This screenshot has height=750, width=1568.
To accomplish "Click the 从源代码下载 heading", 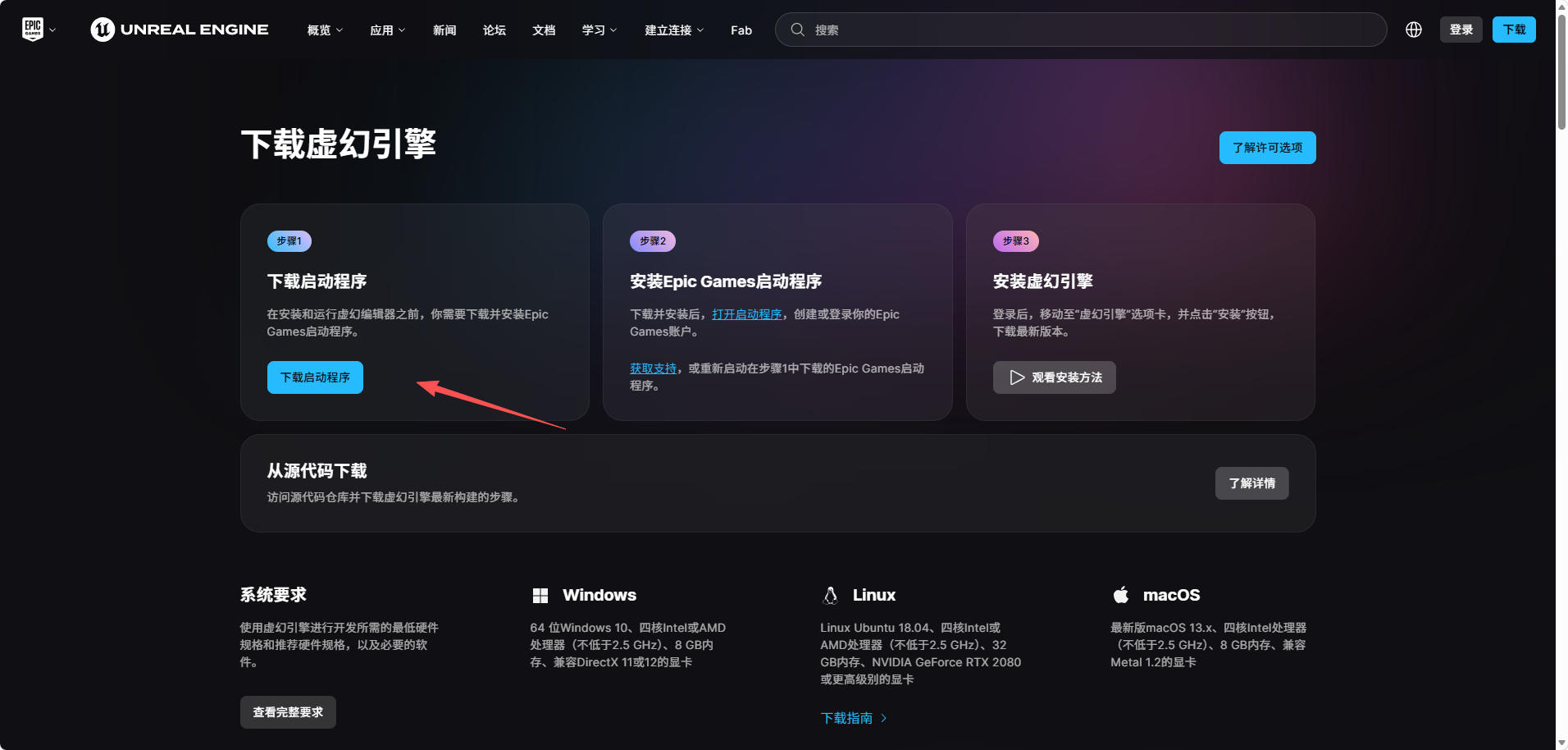I will (x=317, y=471).
